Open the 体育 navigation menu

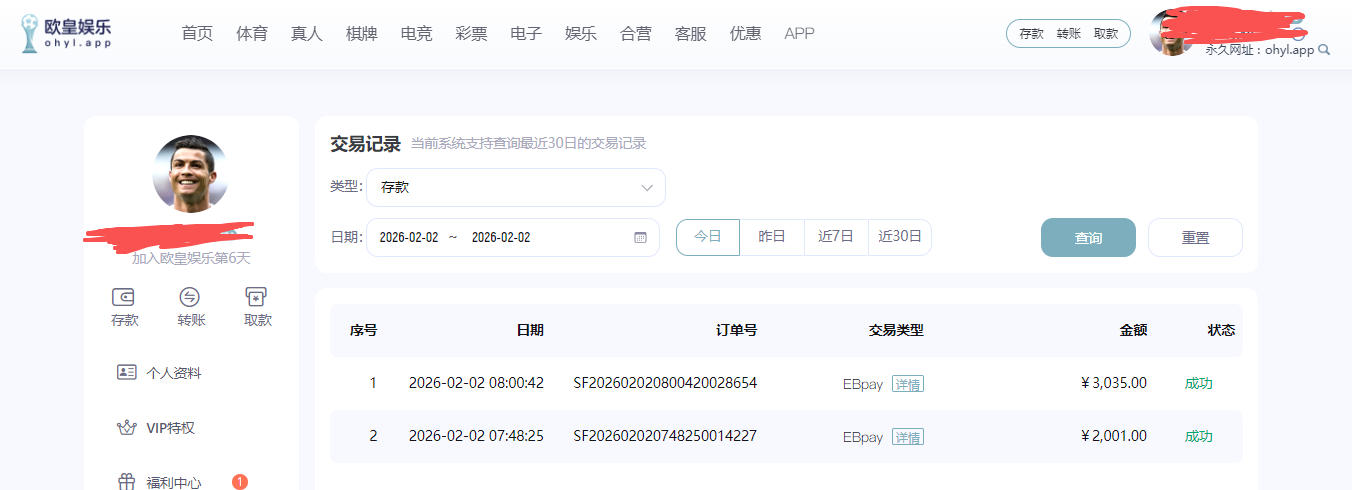252,33
